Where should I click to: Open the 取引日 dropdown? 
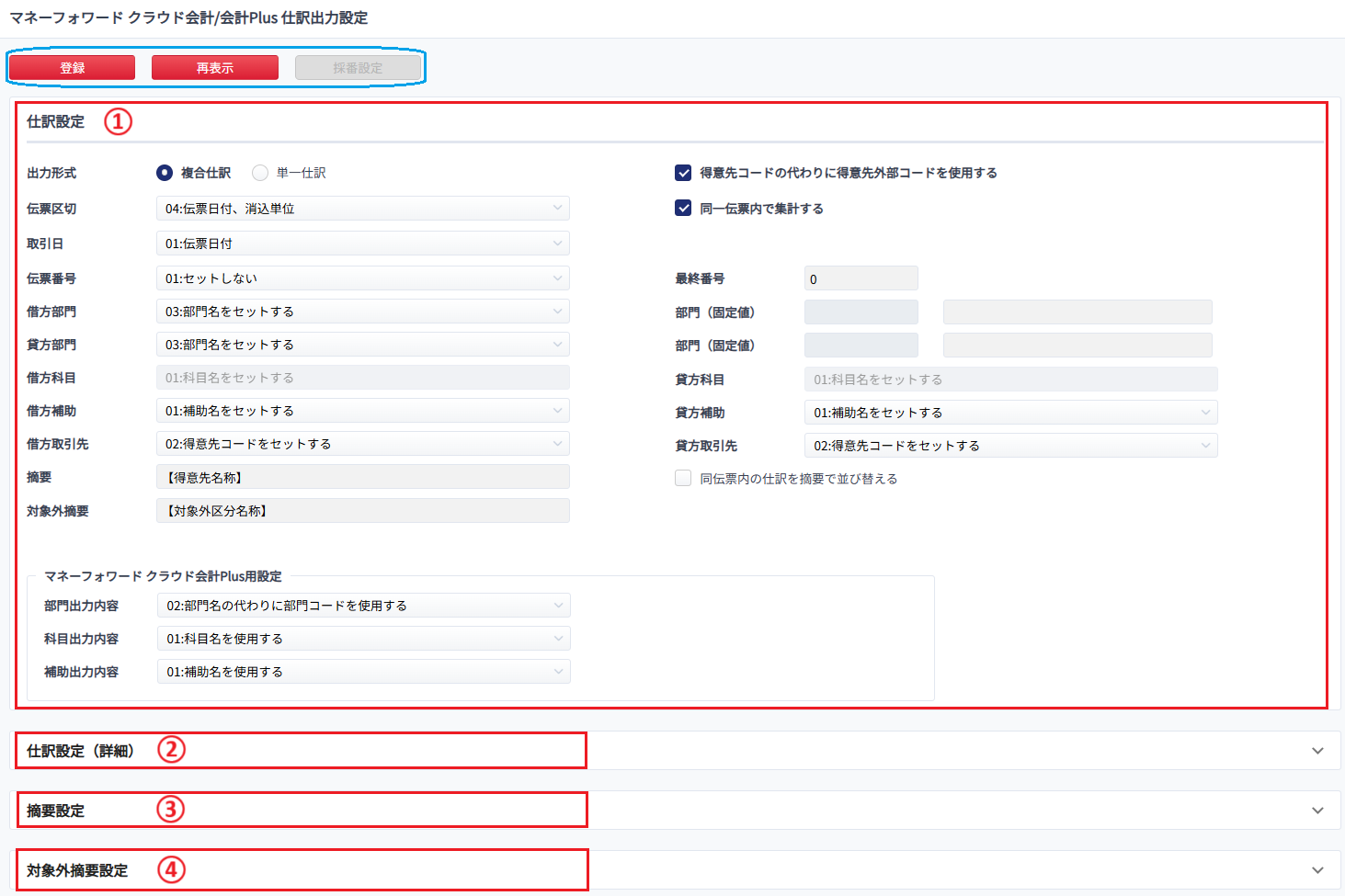coord(363,244)
